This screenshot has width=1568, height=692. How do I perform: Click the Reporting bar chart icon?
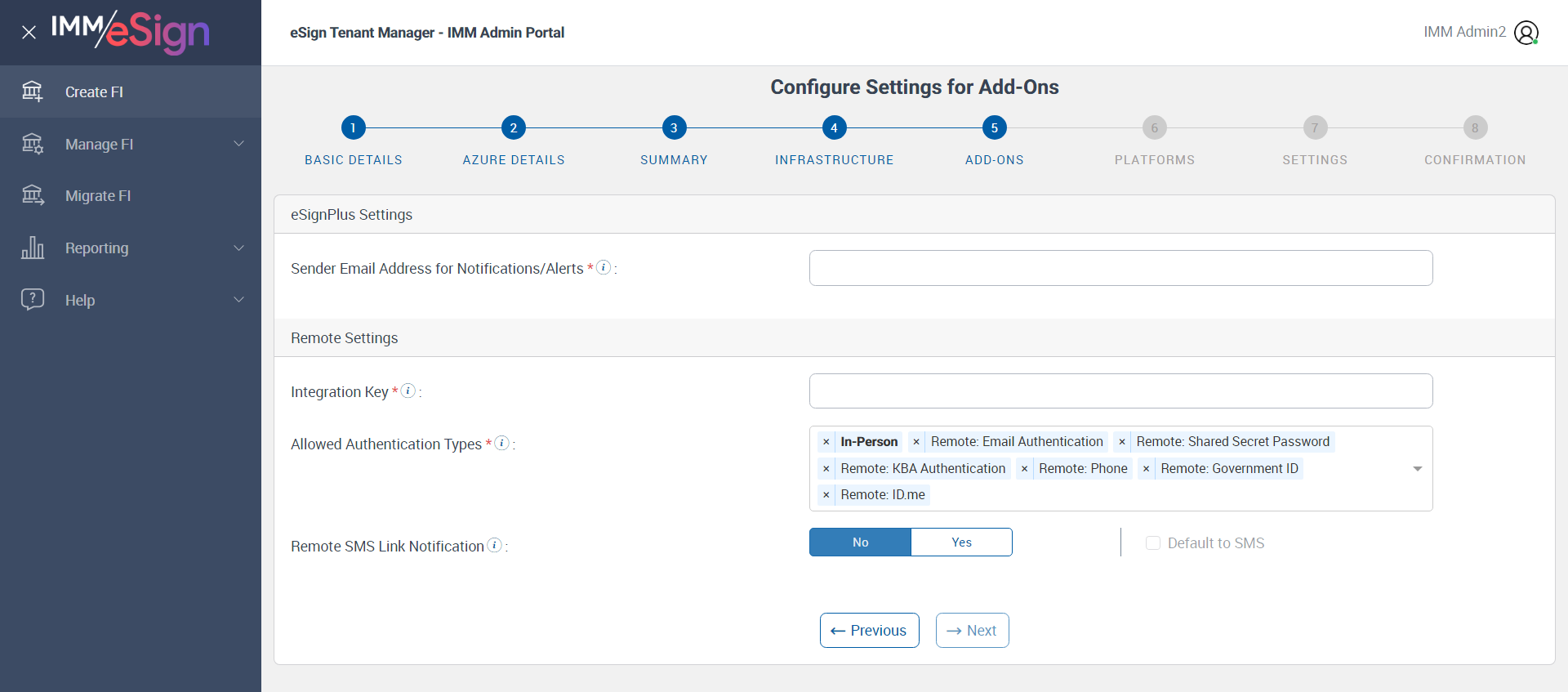pyautogui.click(x=33, y=248)
